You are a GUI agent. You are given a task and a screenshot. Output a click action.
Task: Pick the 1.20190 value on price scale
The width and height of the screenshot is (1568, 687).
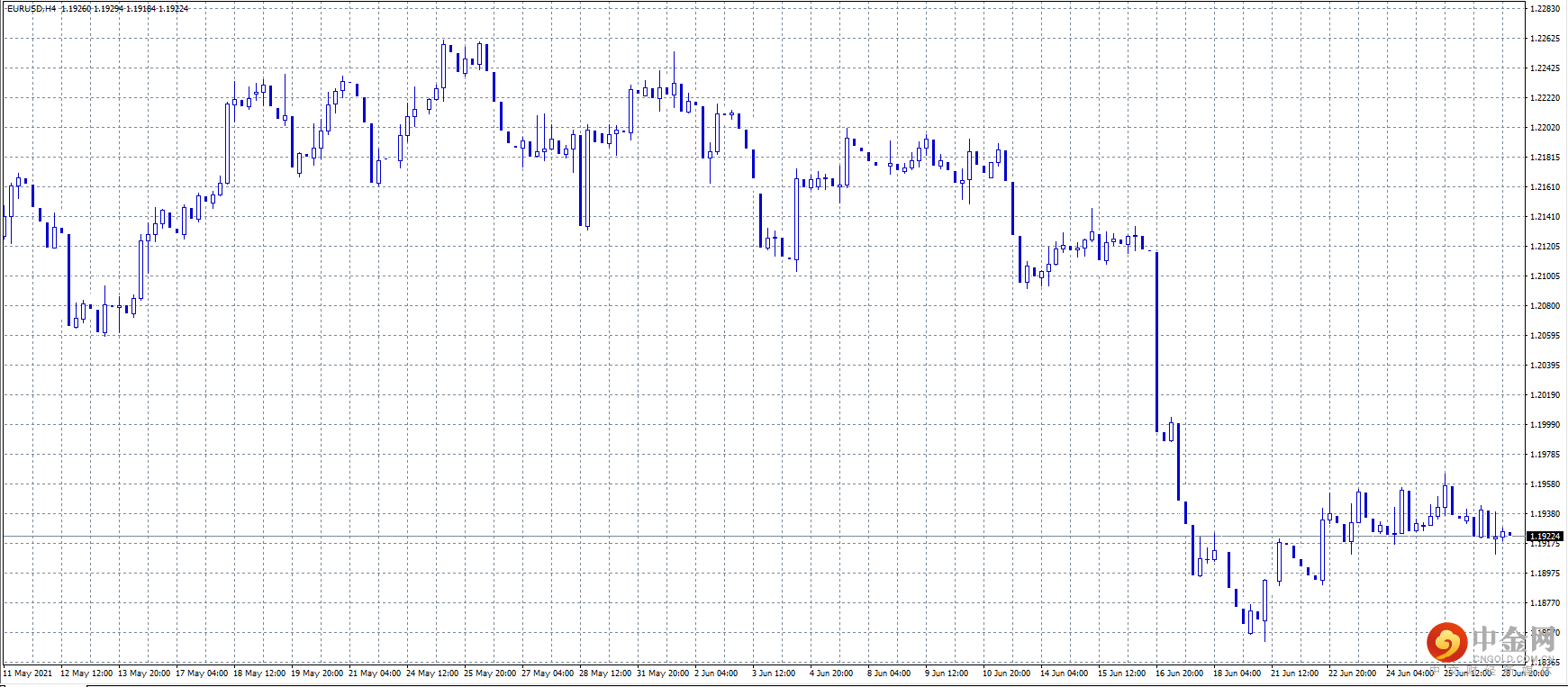[1545, 395]
